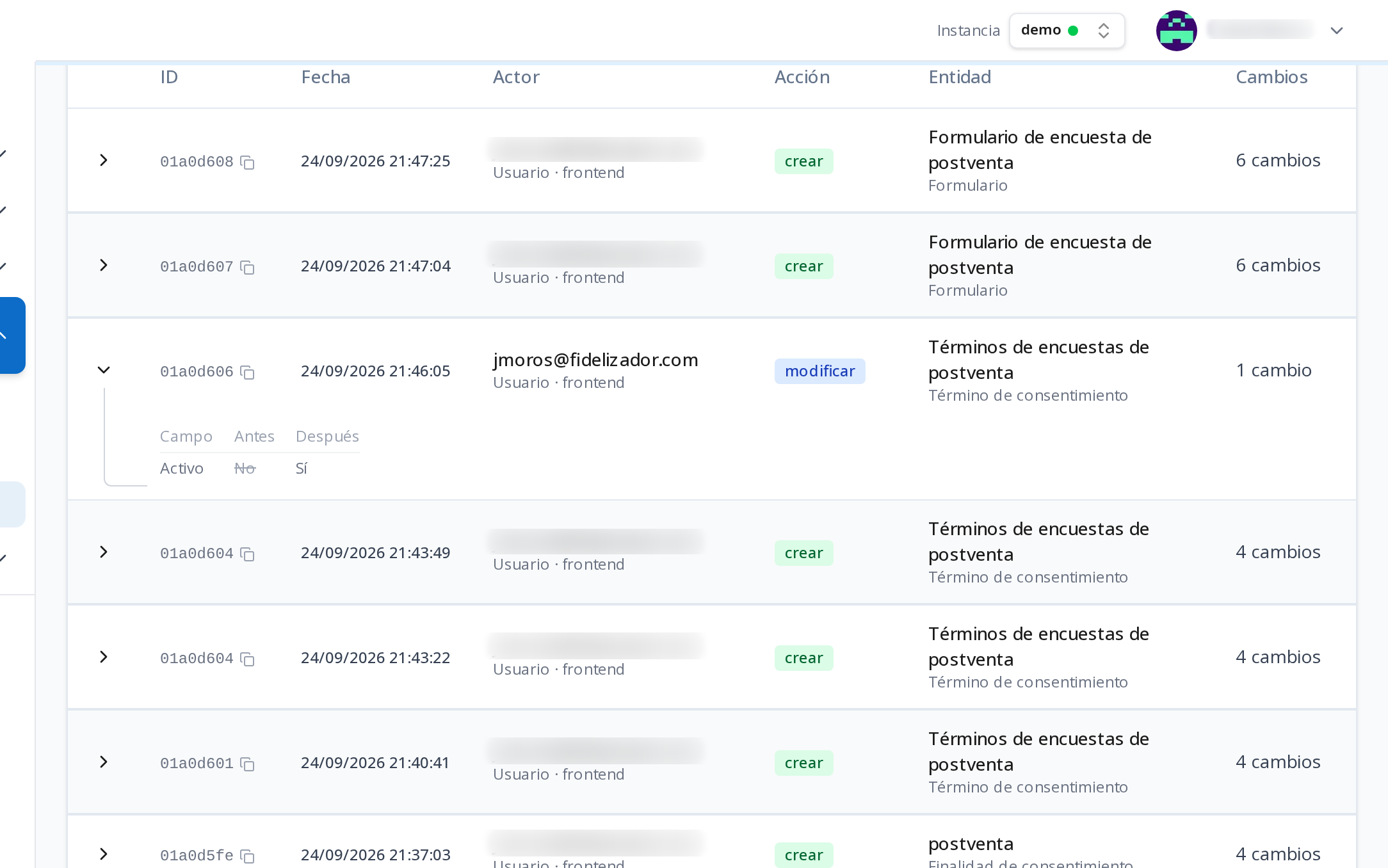Viewport: 1388px width, 868px height.
Task: Click the Acción column header
Action: coord(802,77)
